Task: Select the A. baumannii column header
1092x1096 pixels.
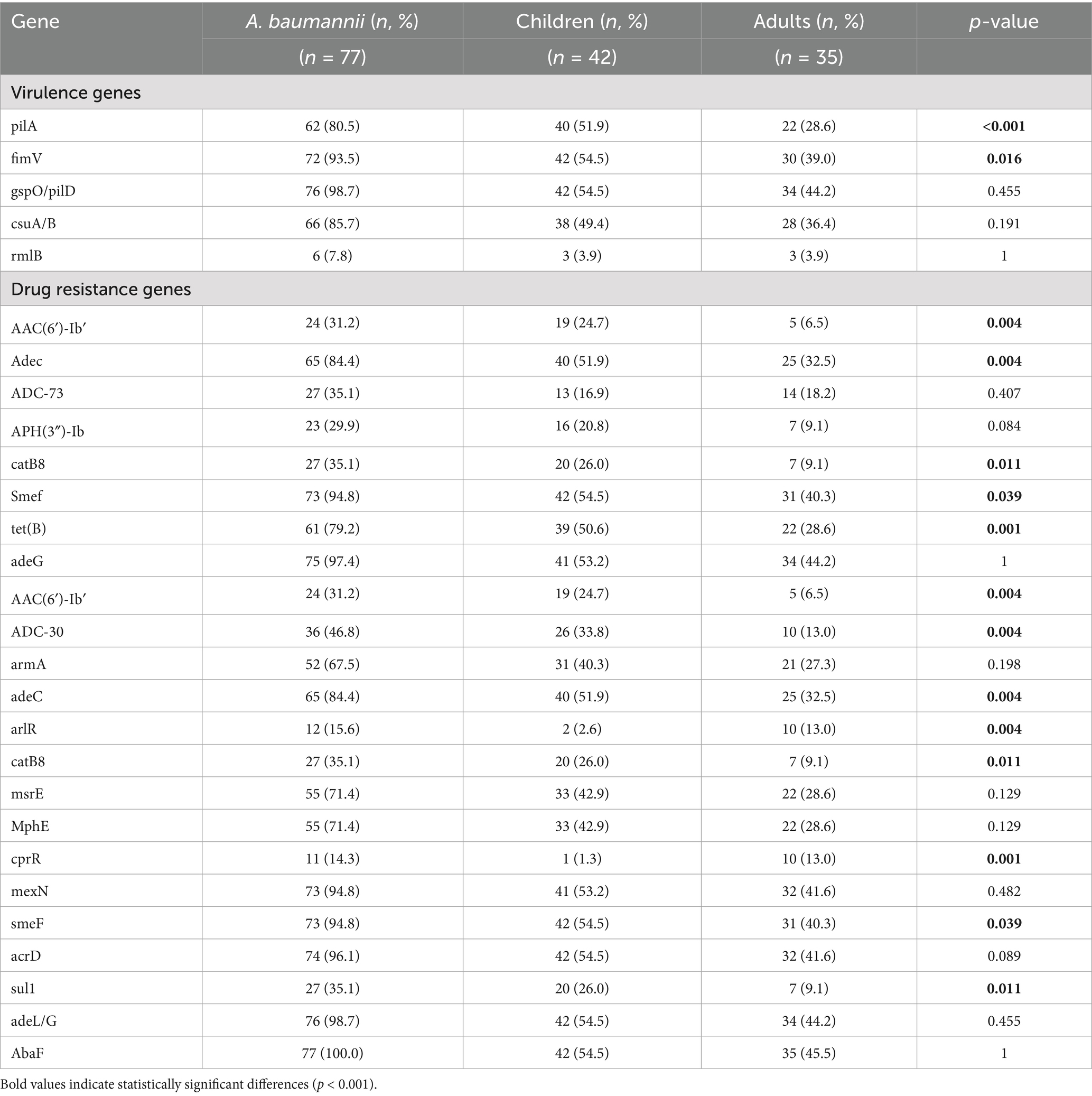Action: 332,22
